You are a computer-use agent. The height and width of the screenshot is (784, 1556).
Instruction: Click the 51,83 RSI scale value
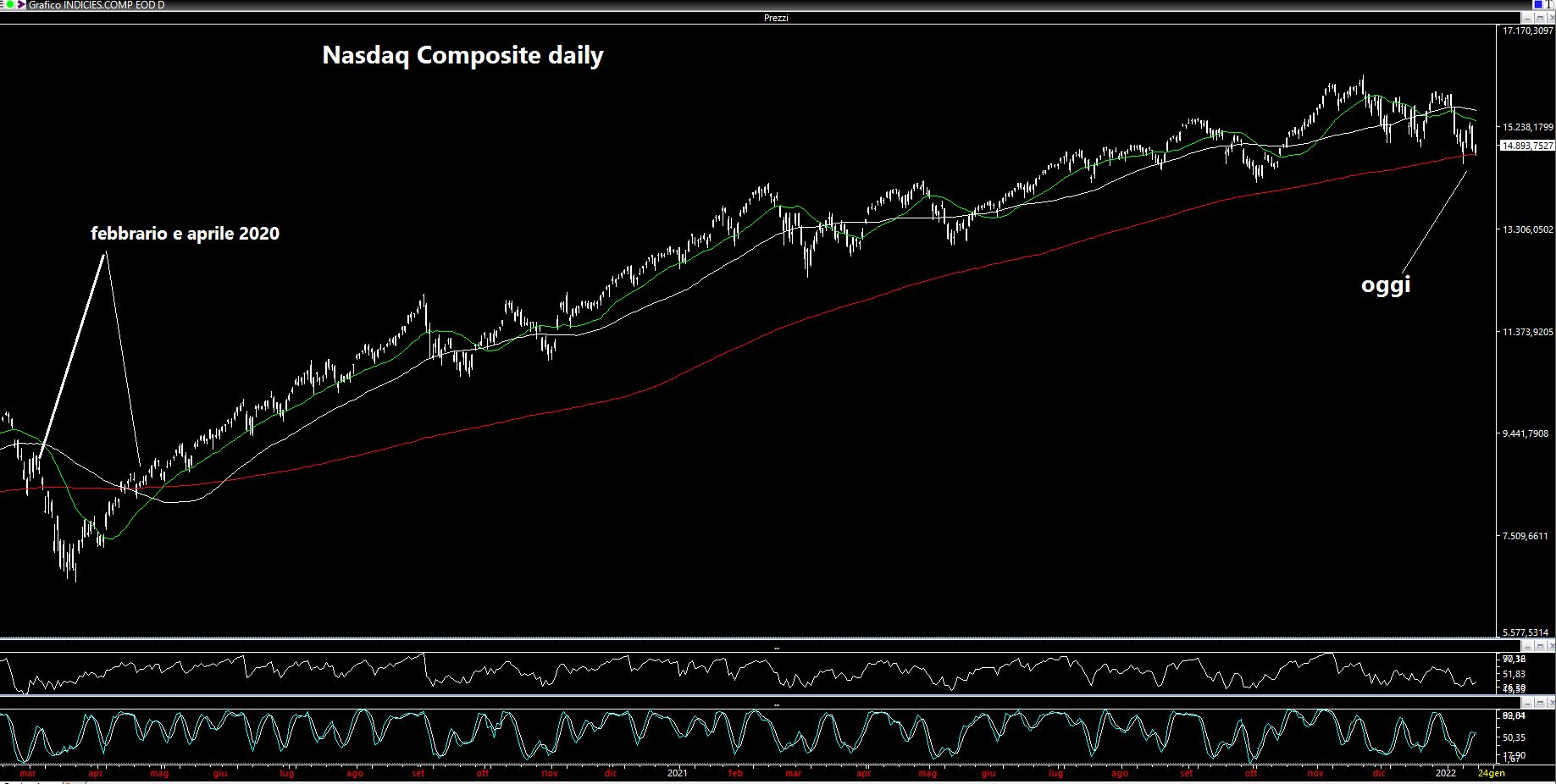pyautogui.click(x=1514, y=674)
